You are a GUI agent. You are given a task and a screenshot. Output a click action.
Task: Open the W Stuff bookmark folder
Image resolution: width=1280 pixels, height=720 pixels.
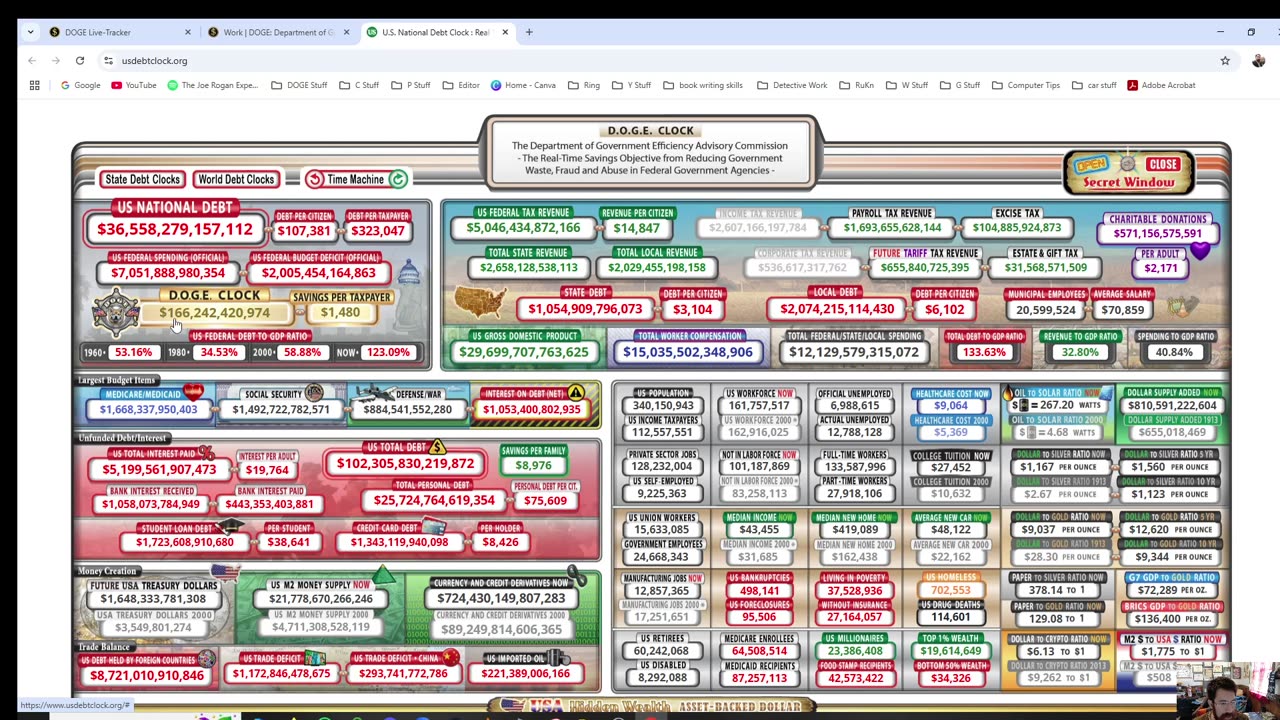(907, 85)
